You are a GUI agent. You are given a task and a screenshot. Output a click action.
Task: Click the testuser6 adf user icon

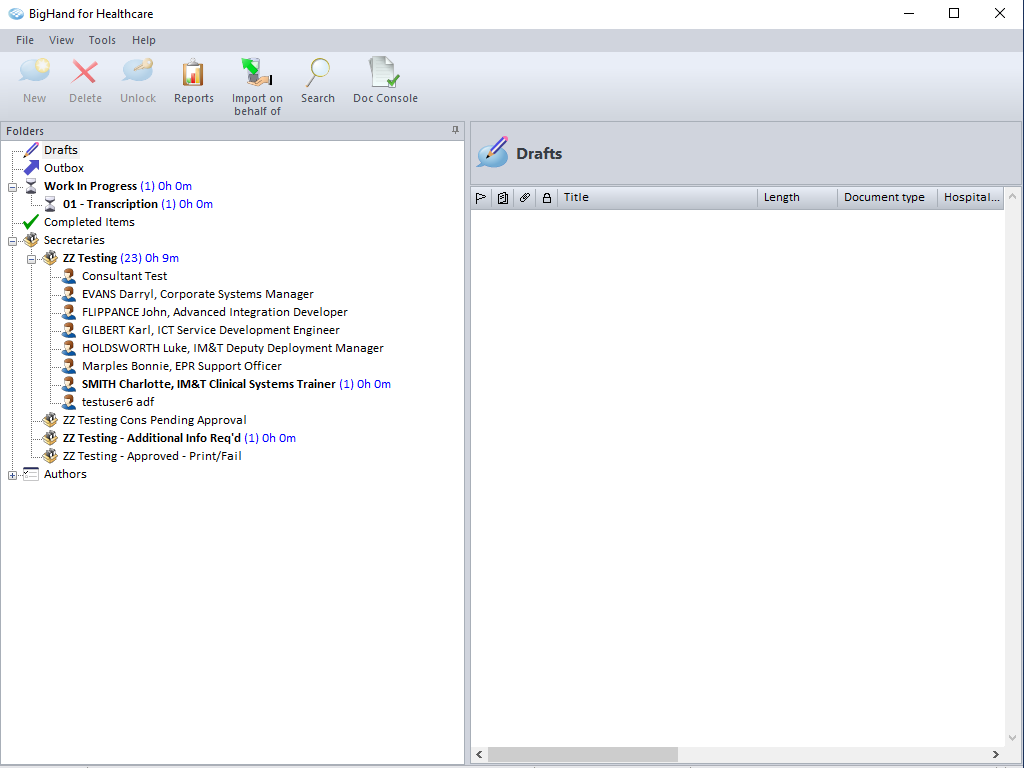click(69, 402)
